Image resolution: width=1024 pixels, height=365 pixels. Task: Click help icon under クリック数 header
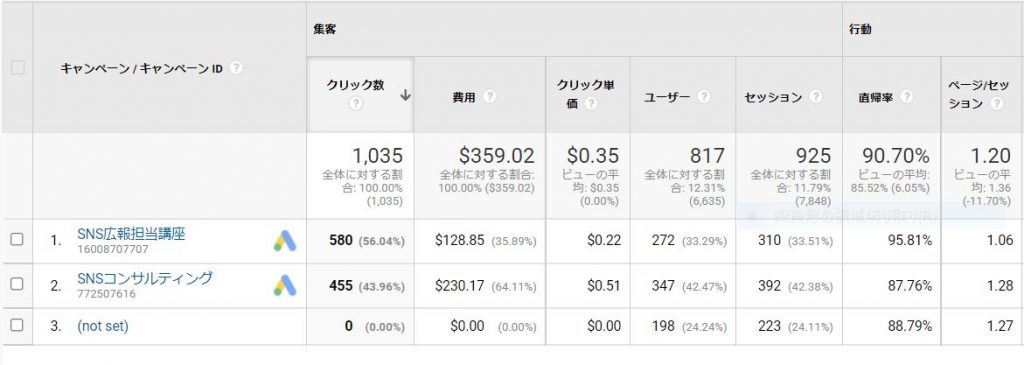[x=355, y=103]
